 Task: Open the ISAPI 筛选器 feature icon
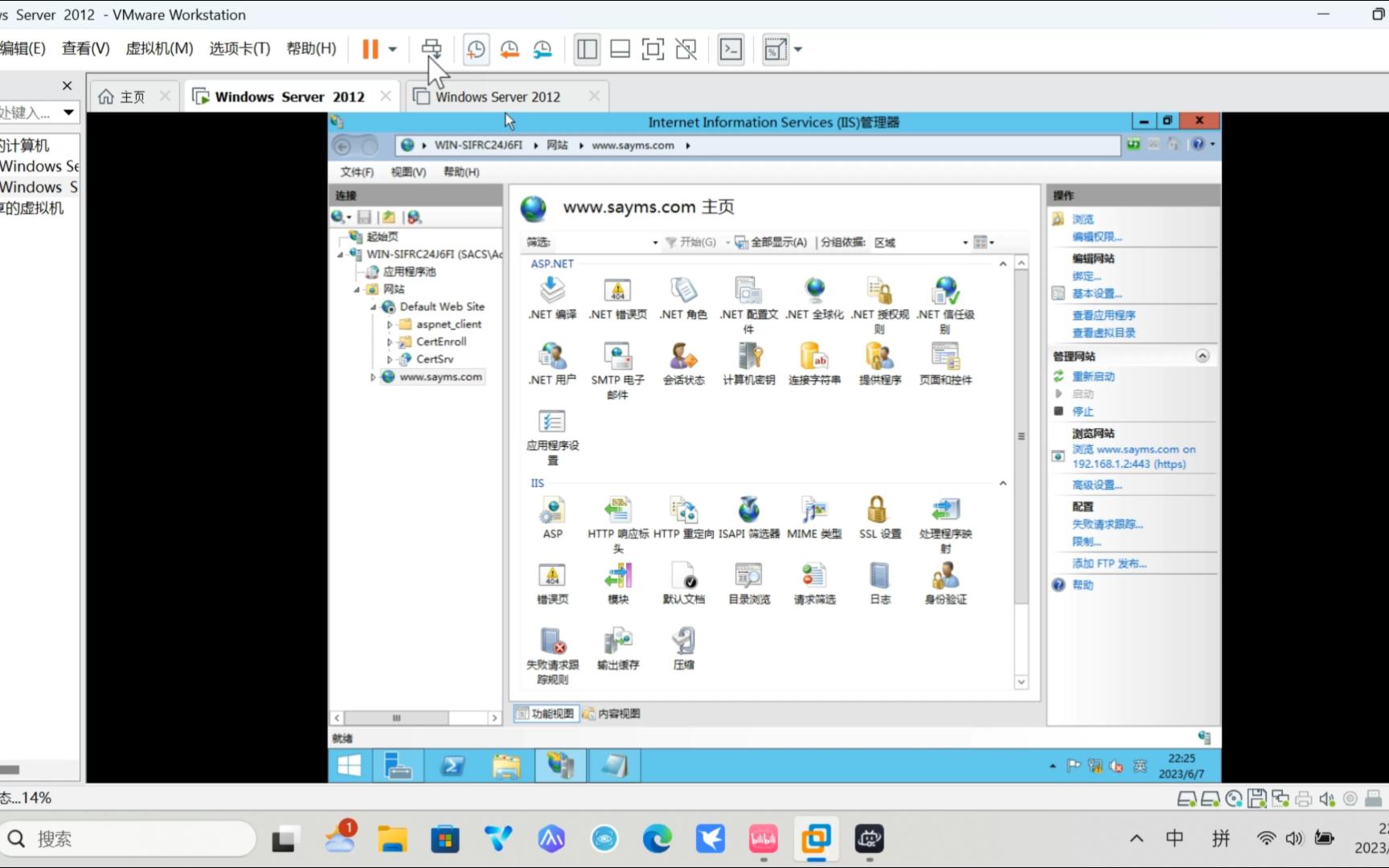pyautogui.click(x=748, y=517)
